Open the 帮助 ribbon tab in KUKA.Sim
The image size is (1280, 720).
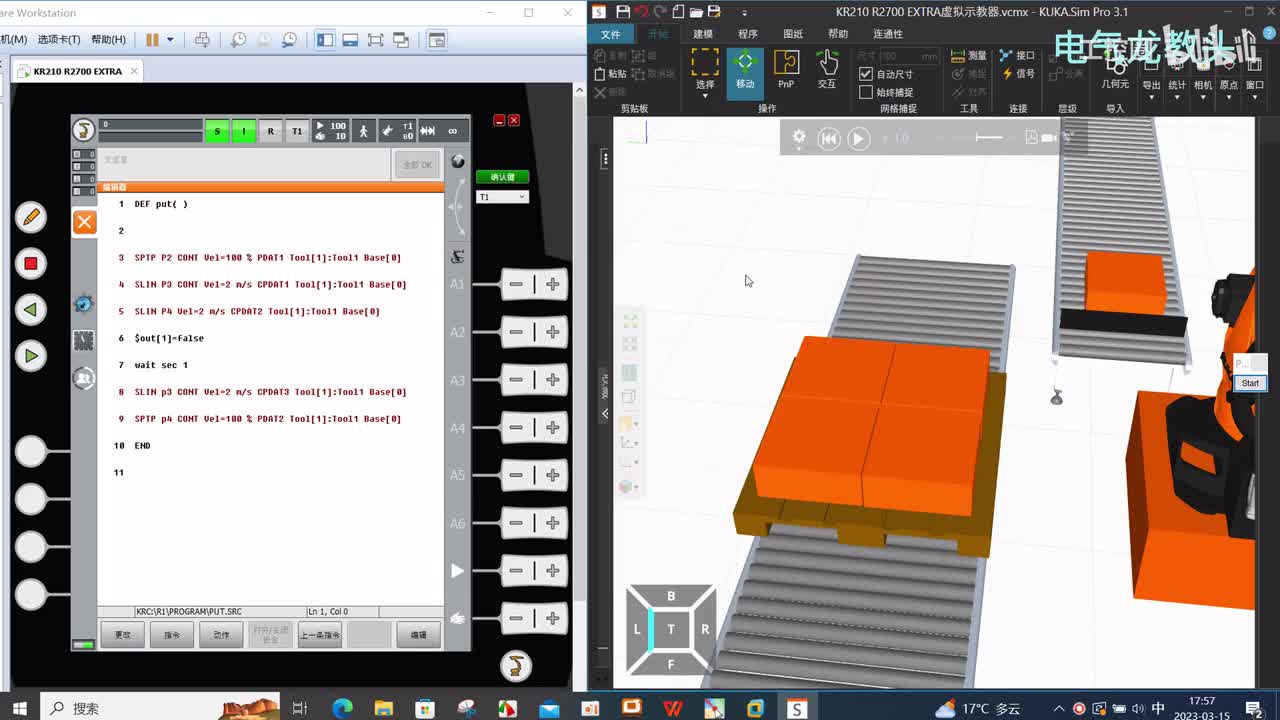[x=838, y=34]
